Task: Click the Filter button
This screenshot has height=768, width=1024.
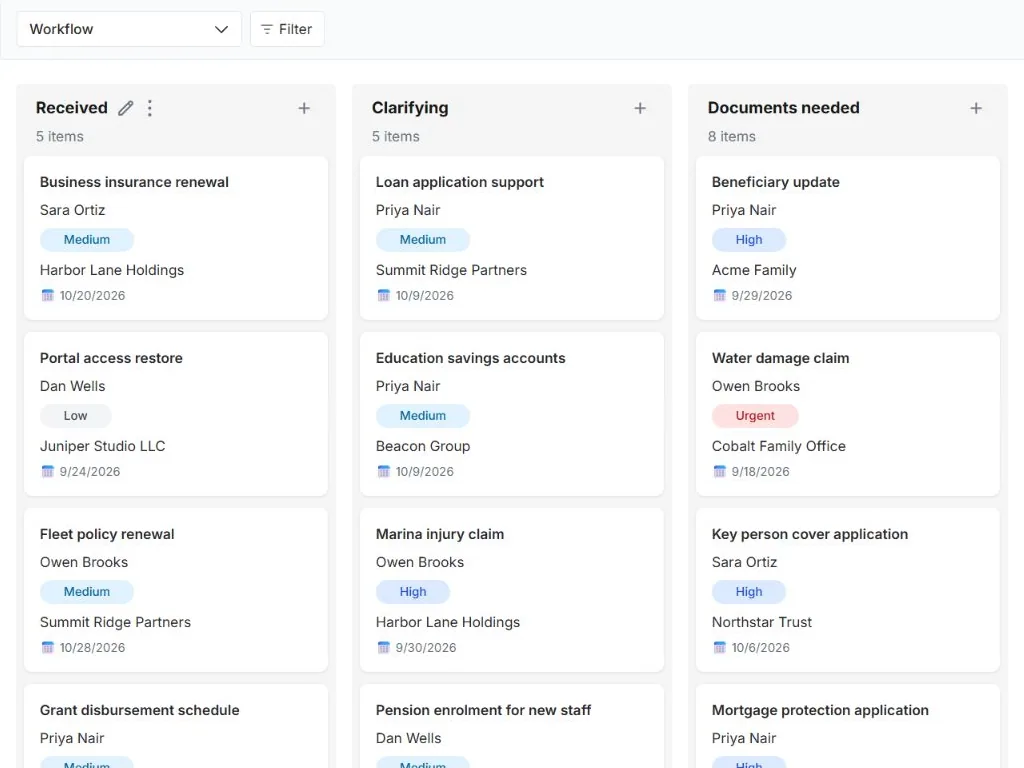Action: pos(287,29)
